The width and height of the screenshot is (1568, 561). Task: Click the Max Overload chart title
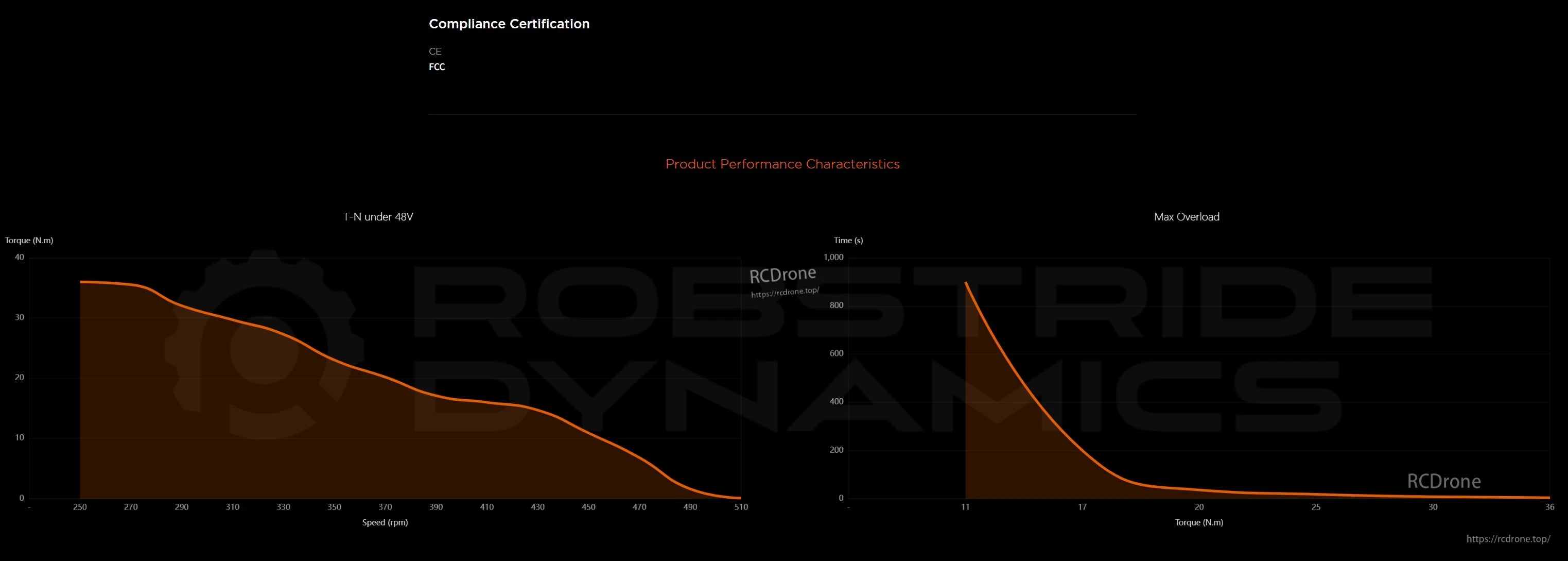(1187, 217)
